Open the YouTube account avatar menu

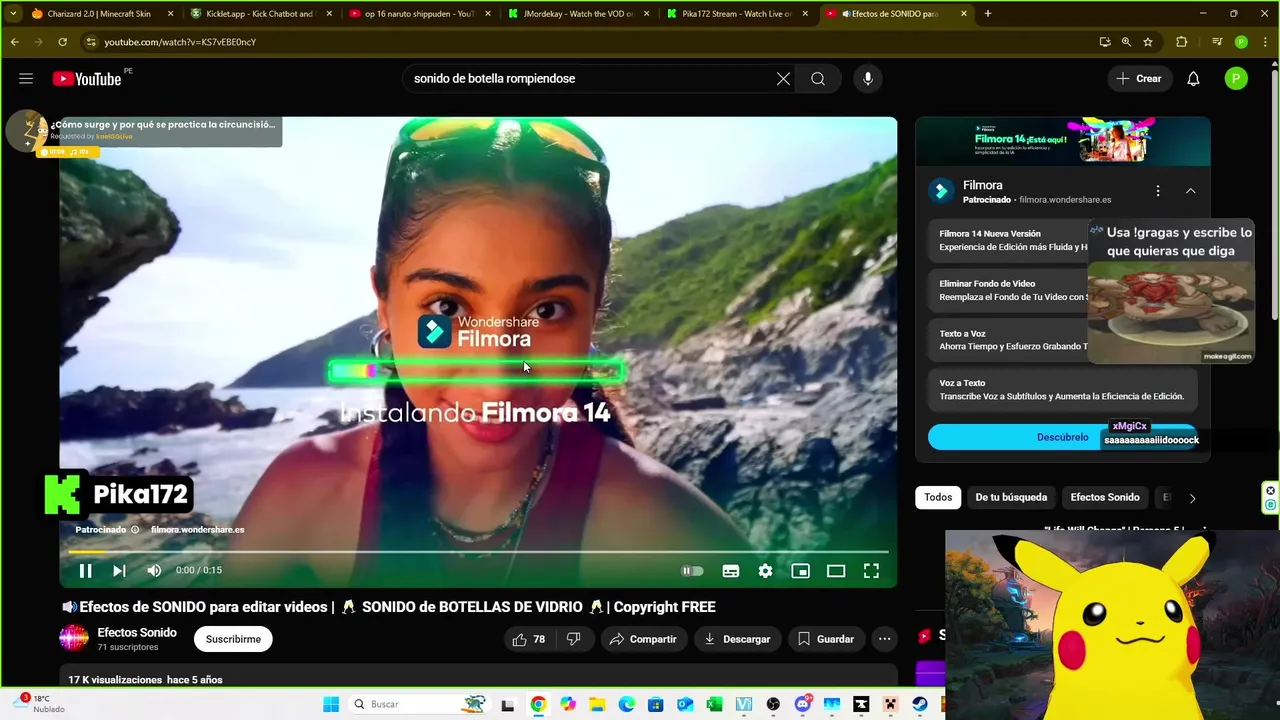coord(1236,79)
